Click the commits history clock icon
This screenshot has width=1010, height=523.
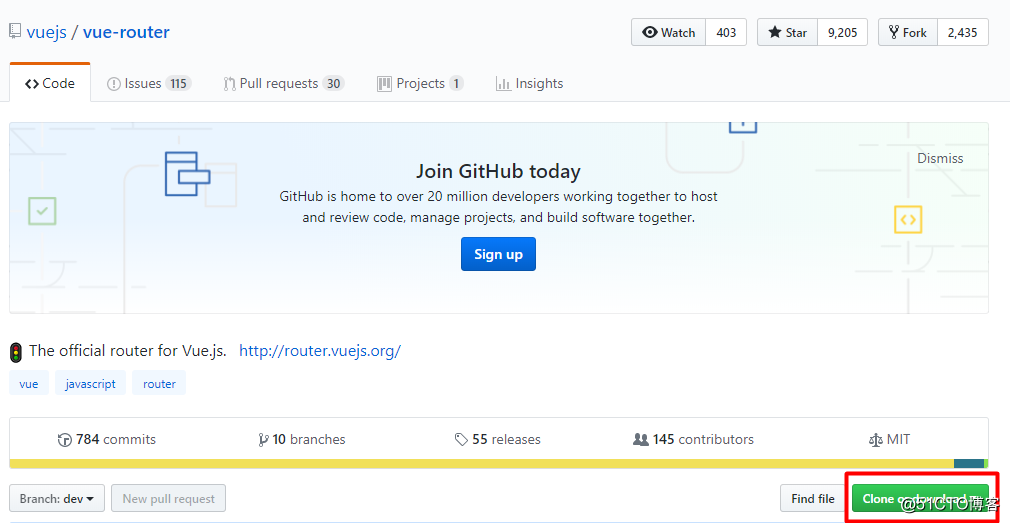[65, 440]
